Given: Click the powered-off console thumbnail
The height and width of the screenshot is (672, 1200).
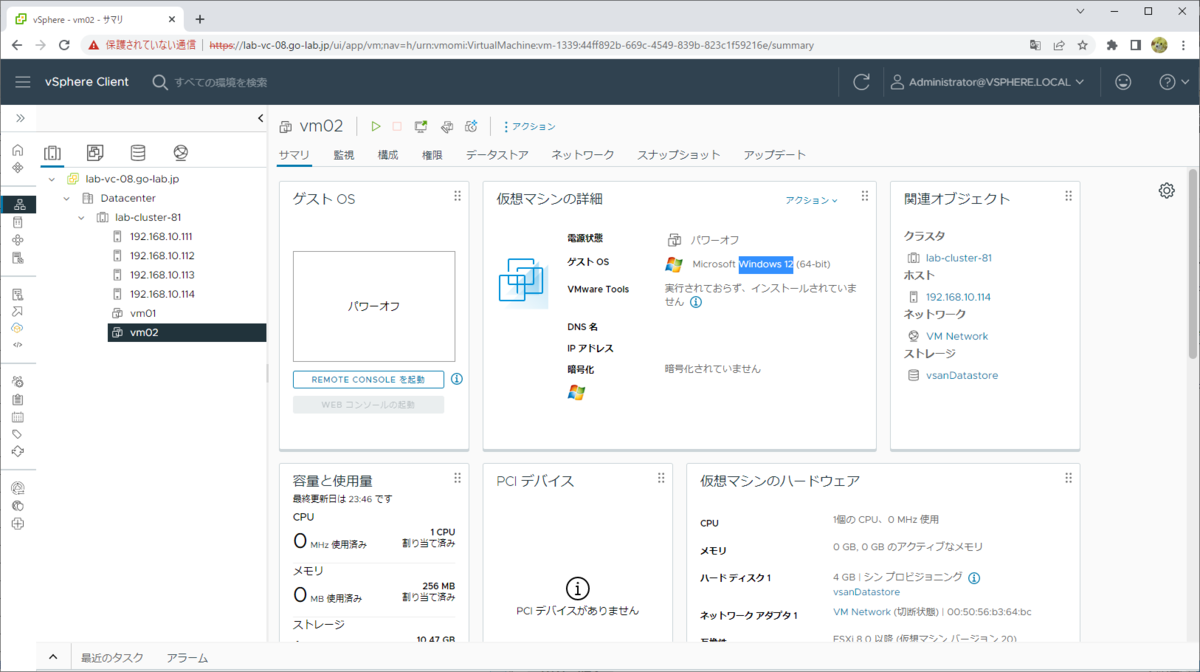Looking at the screenshot, I should tap(374, 306).
